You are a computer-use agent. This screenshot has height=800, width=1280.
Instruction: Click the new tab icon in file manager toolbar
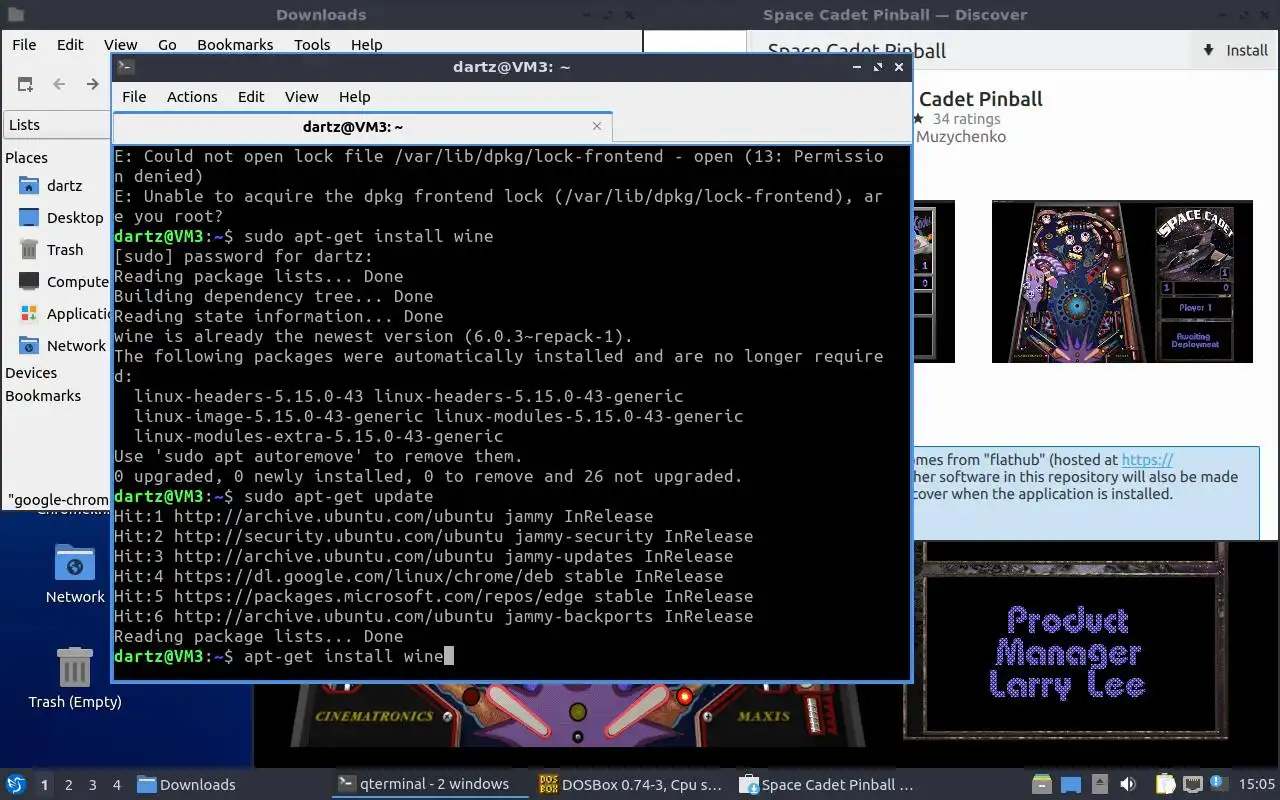(x=25, y=84)
